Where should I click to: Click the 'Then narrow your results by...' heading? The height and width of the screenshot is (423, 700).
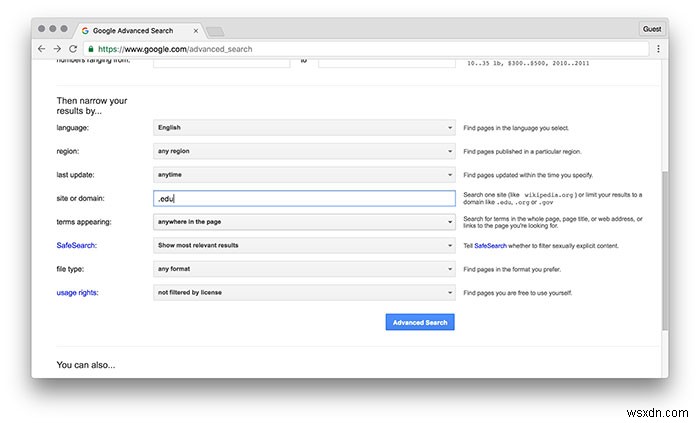(x=92, y=106)
